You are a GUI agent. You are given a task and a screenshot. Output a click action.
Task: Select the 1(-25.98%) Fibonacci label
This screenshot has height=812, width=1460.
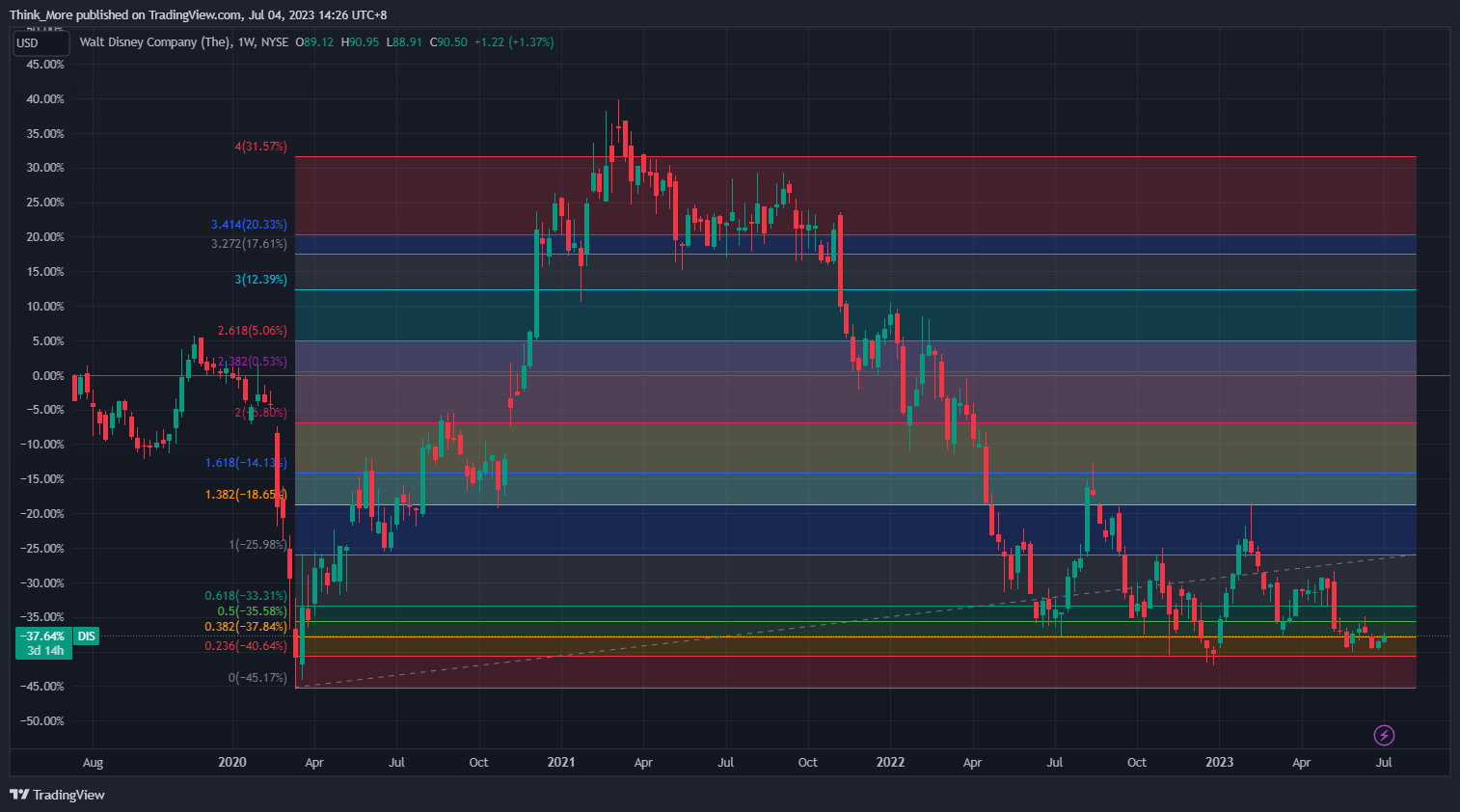pos(258,545)
